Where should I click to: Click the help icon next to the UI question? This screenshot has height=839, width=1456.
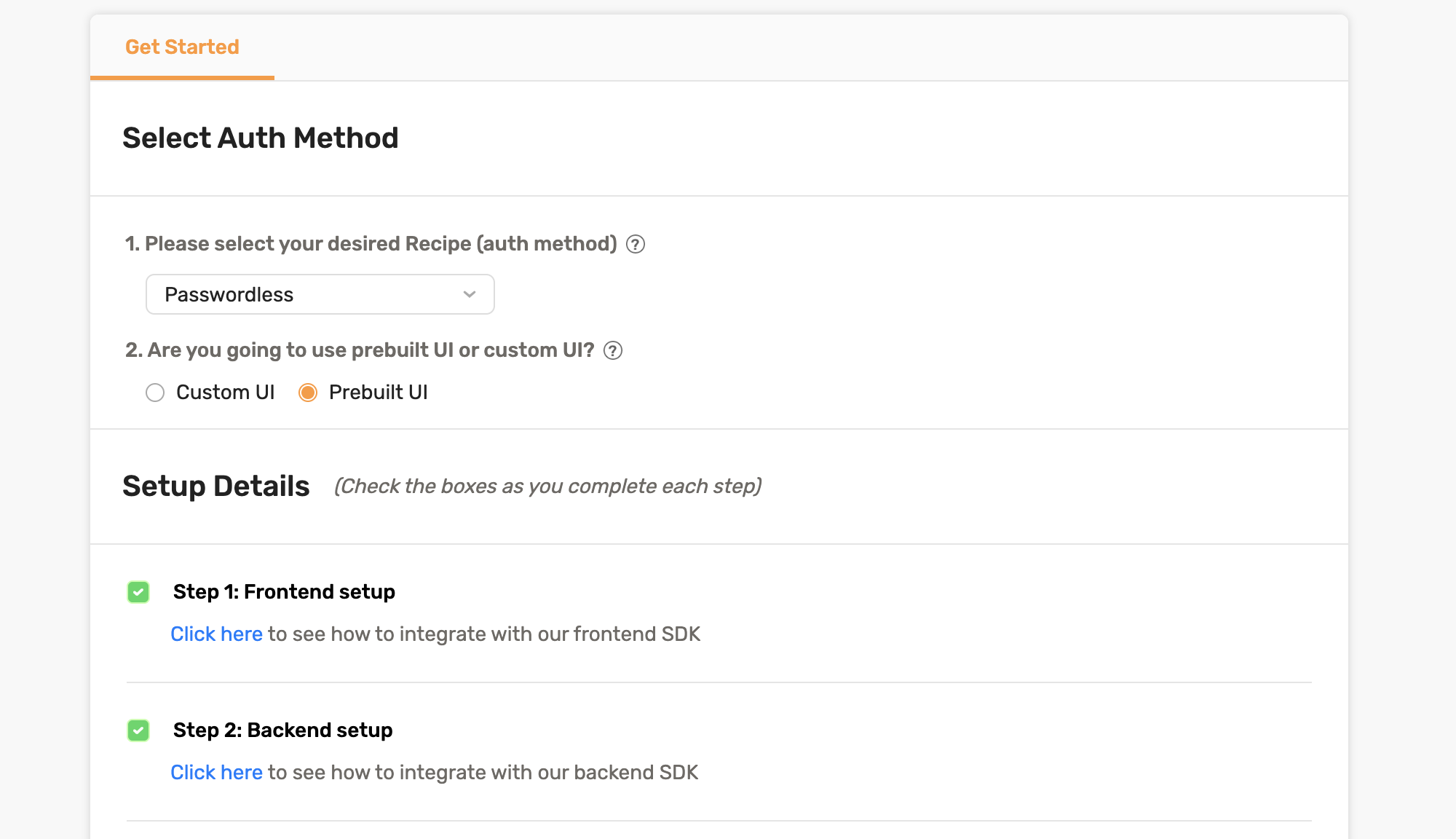[613, 350]
